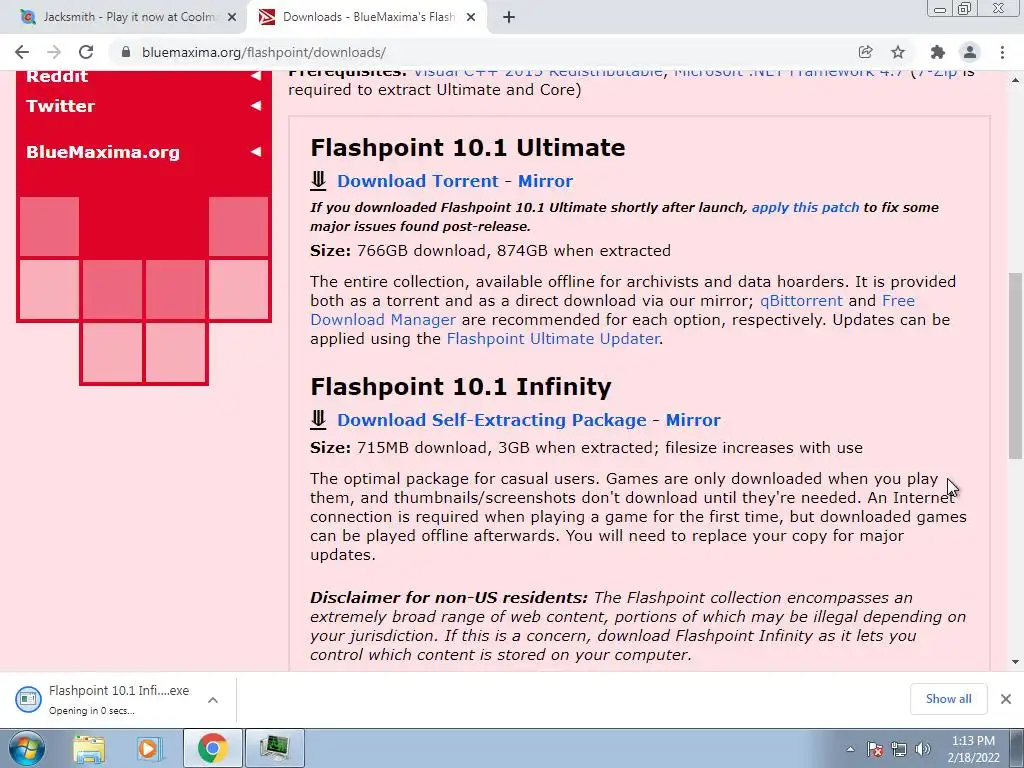Open Action Center flag icon
The height and width of the screenshot is (768, 1024).
pyautogui.click(x=875, y=749)
